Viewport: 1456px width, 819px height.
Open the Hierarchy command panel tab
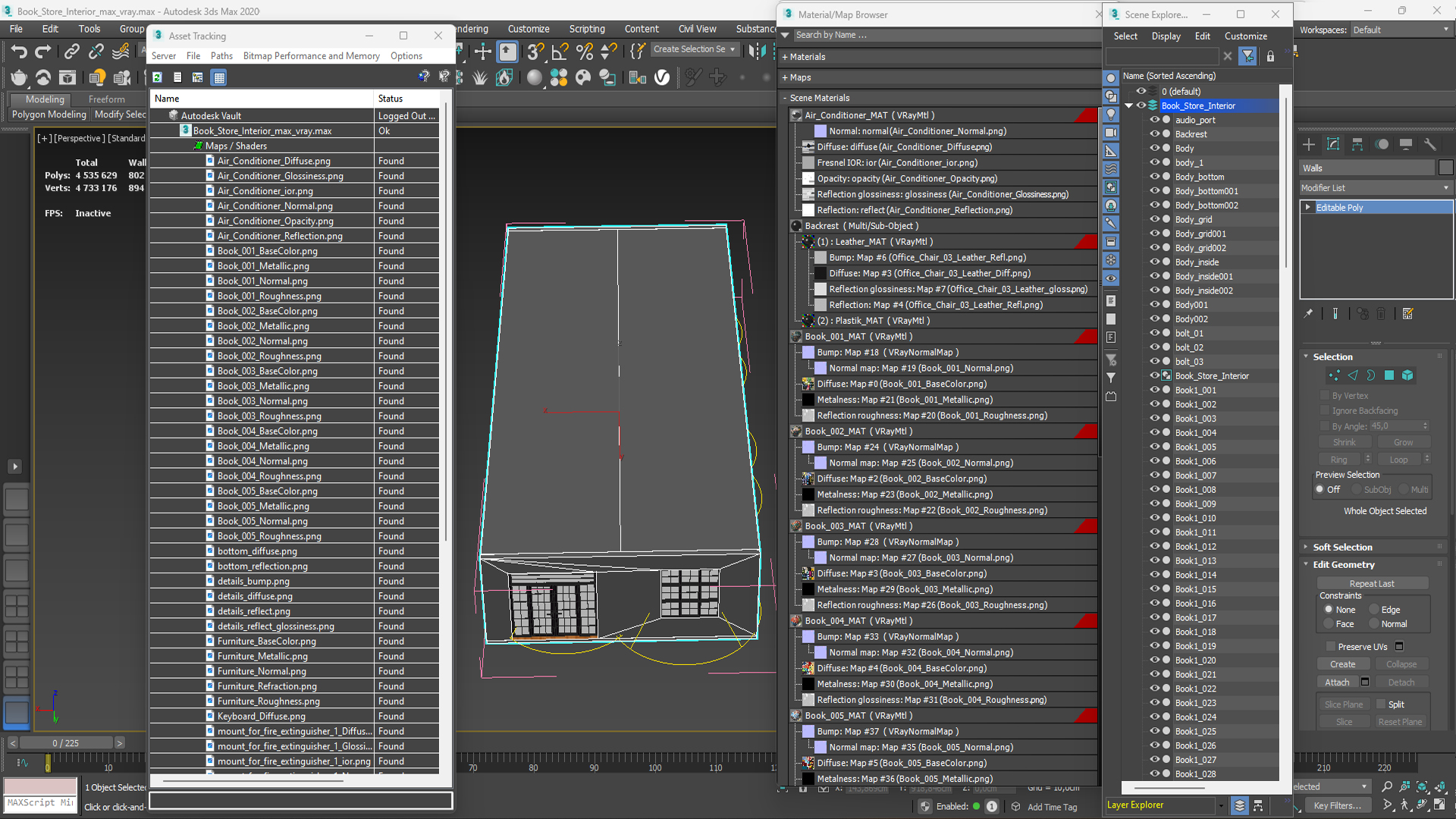1357,144
